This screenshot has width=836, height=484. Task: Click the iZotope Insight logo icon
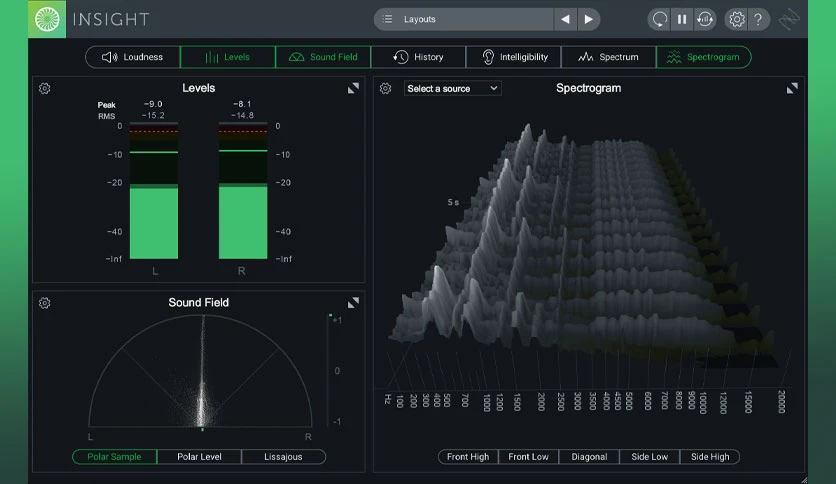point(47,19)
